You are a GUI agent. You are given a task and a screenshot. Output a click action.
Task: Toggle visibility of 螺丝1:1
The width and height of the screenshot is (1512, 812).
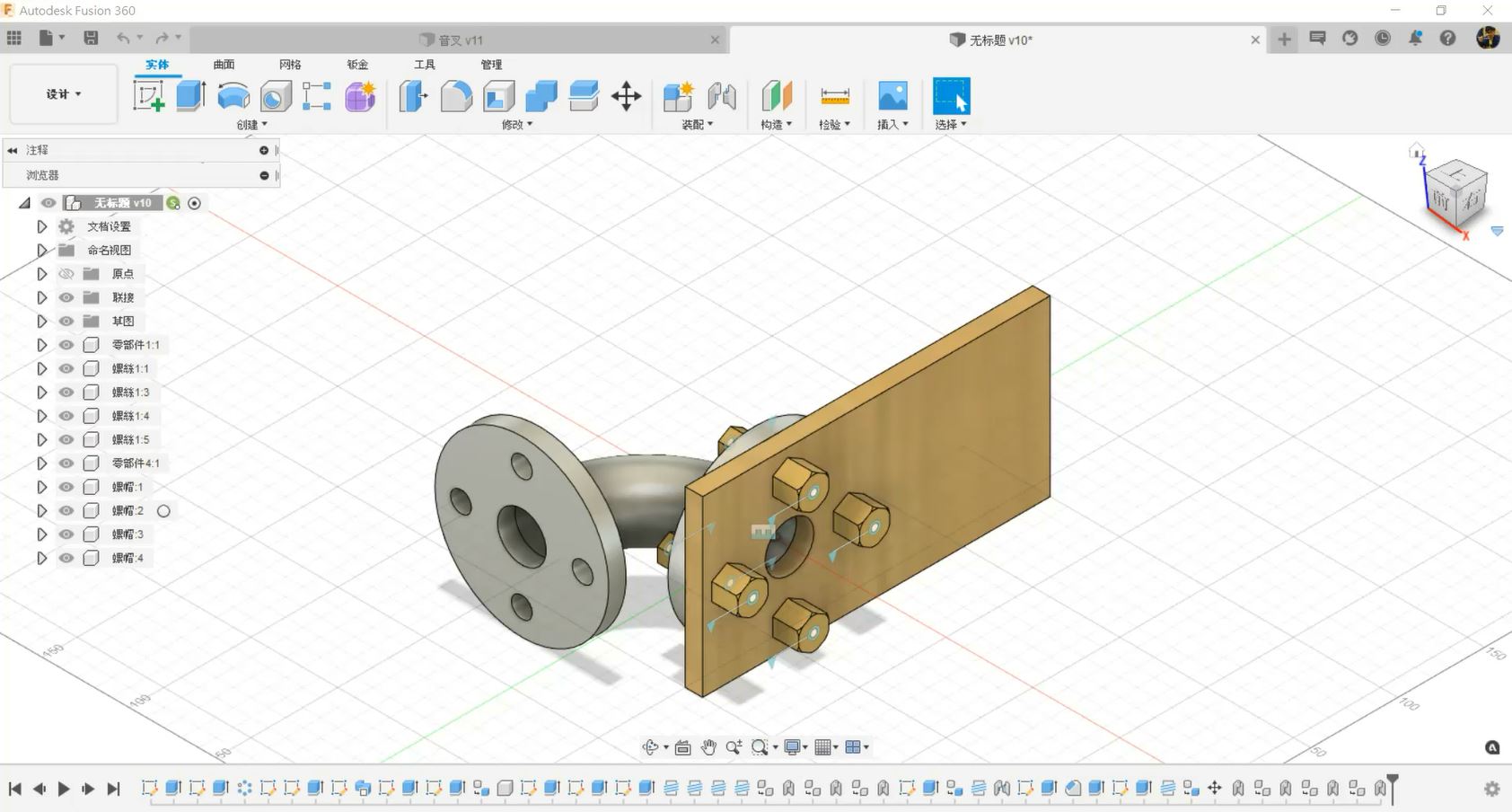66,368
